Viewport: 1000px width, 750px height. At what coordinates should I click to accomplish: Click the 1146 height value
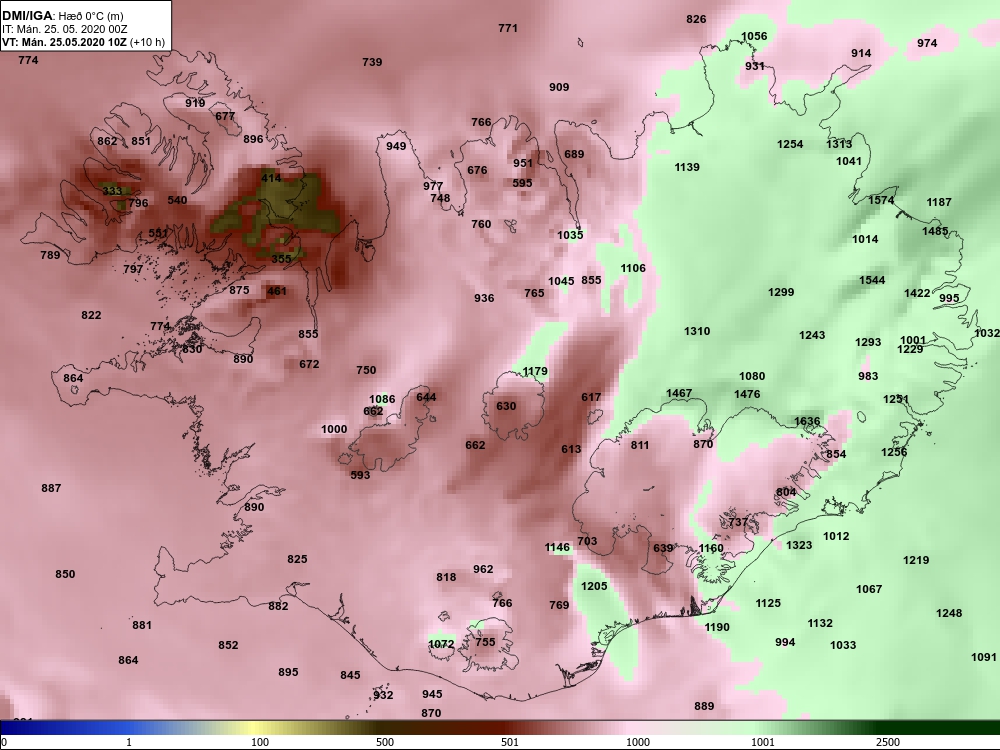(557, 547)
